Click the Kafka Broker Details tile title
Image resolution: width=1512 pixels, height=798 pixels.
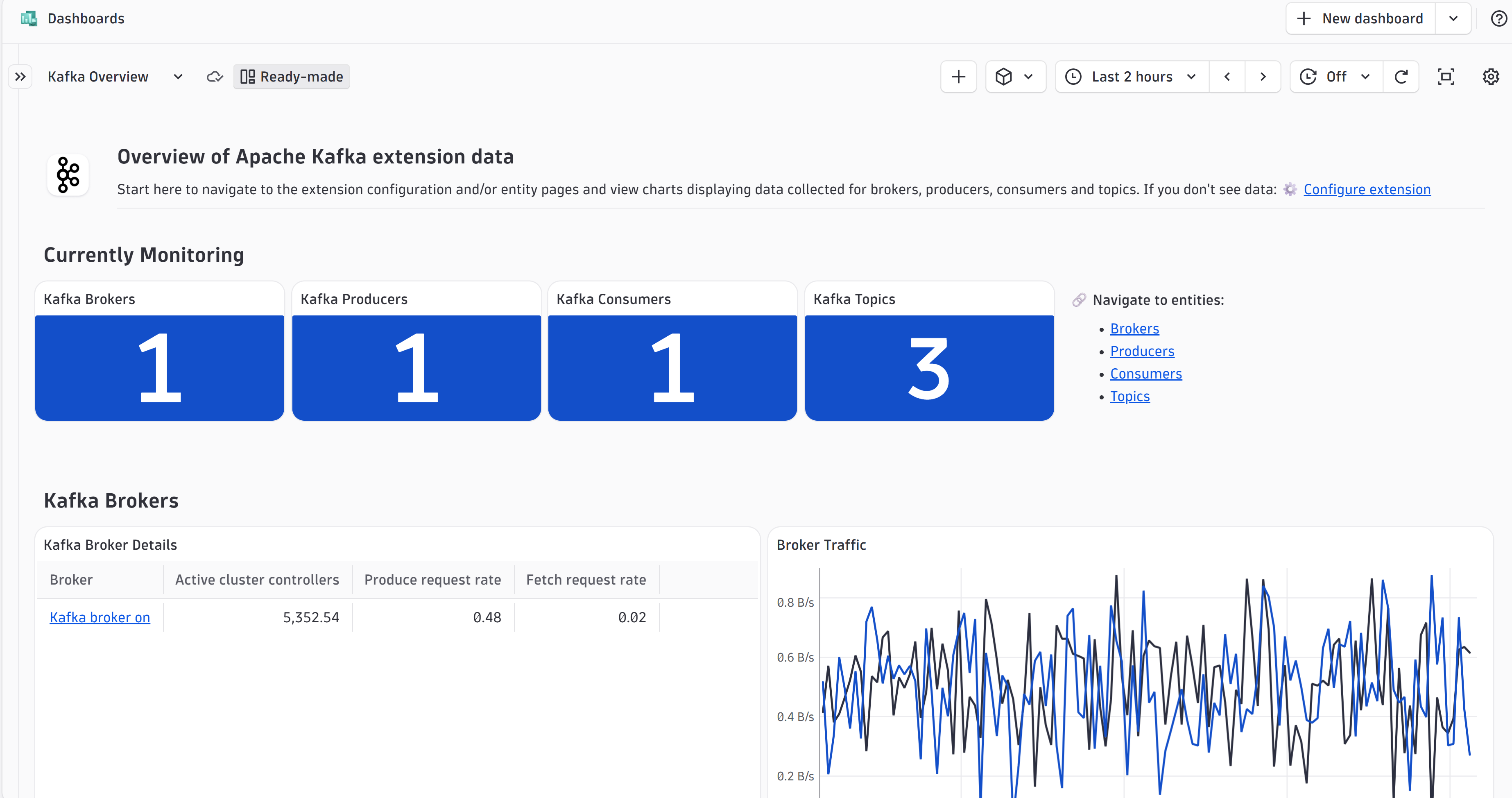[110, 545]
